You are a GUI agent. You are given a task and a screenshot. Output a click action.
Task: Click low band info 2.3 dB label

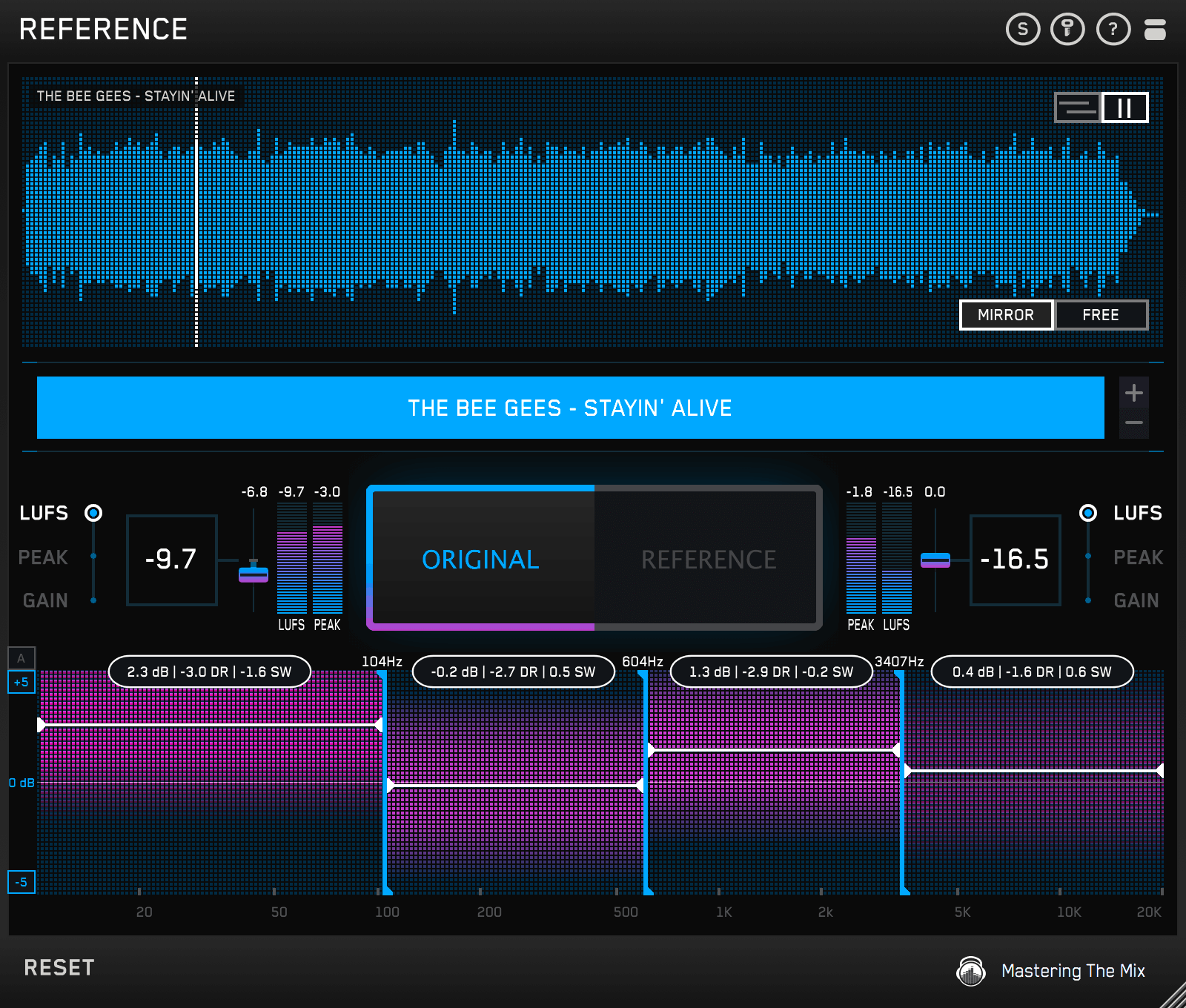[210, 672]
